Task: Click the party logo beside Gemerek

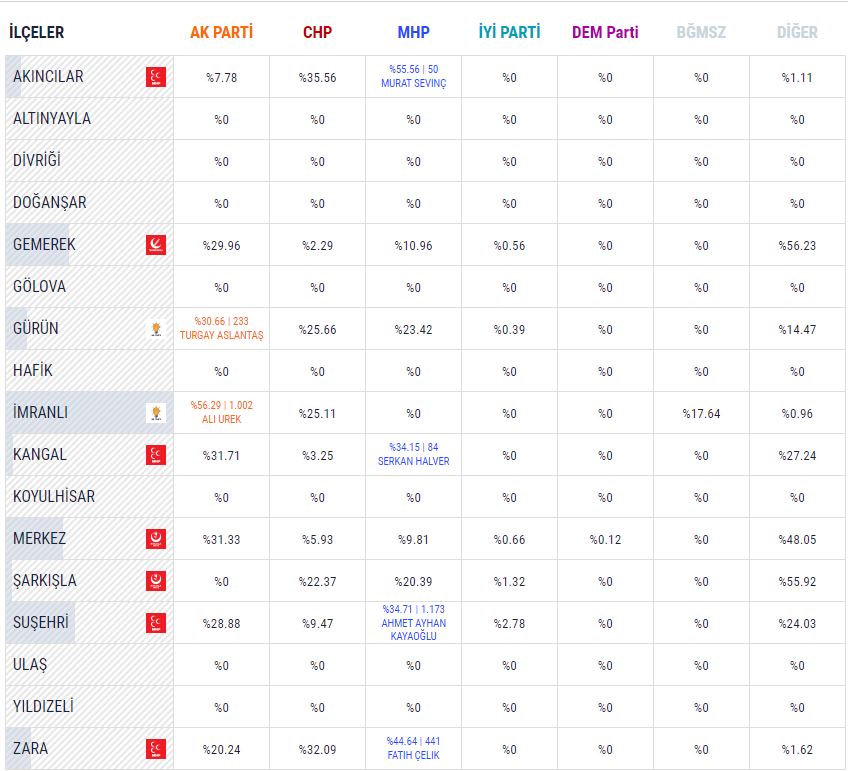Action: [x=155, y=245]
